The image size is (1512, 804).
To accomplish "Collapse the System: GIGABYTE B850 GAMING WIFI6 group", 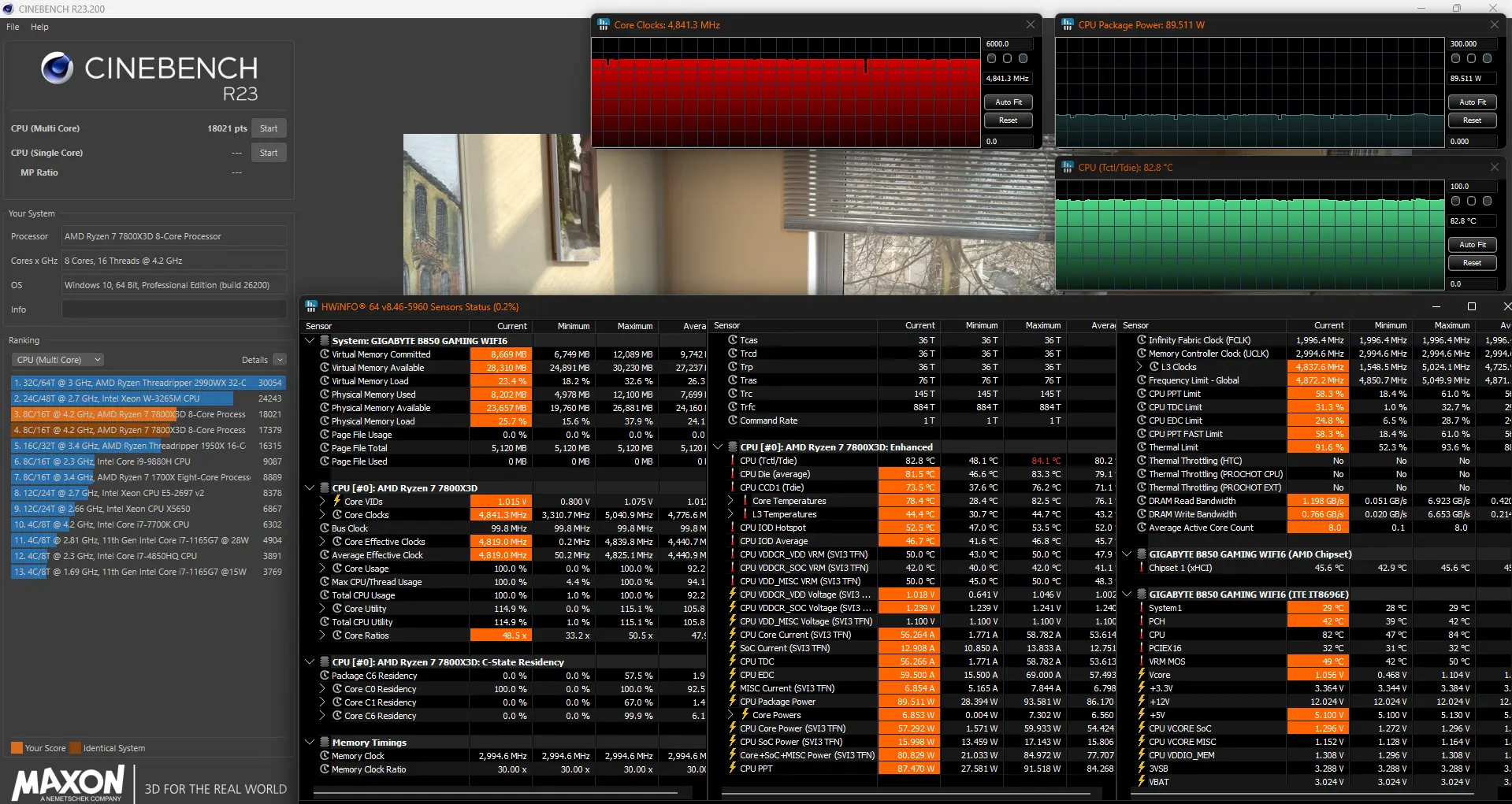I will coord(310,341).
